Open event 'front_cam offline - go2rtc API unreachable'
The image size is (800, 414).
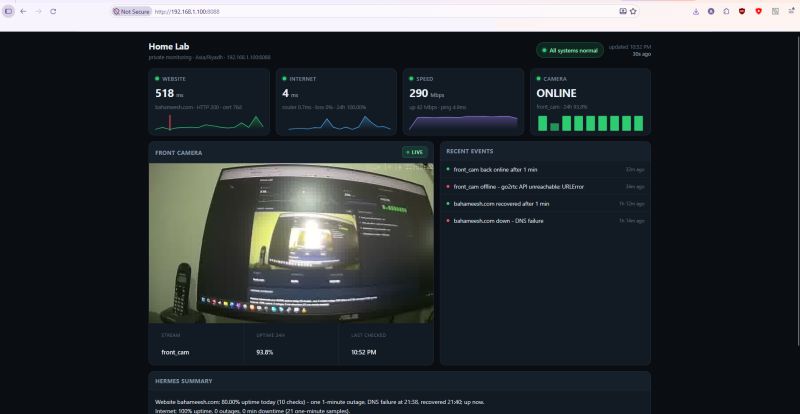point(545,187)
